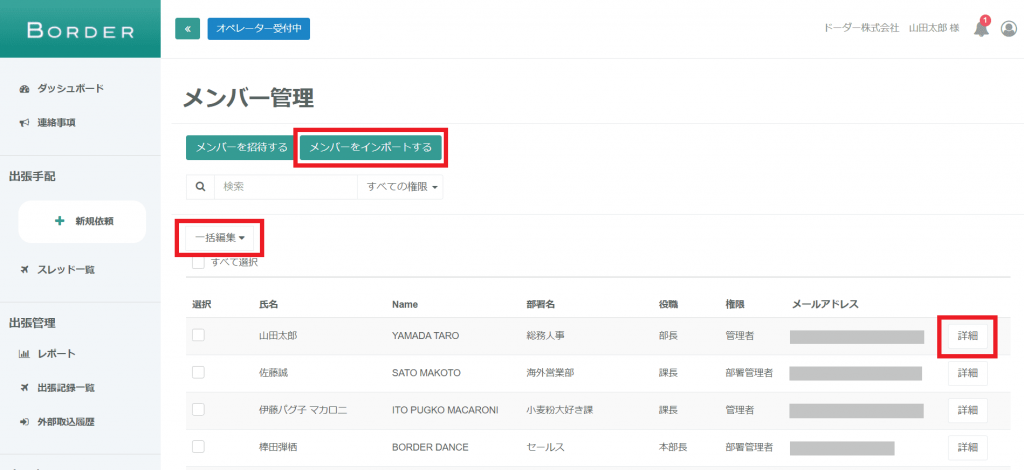
Task: Expand the 一括編集 dropdown
Action: (x=220, y=238)
